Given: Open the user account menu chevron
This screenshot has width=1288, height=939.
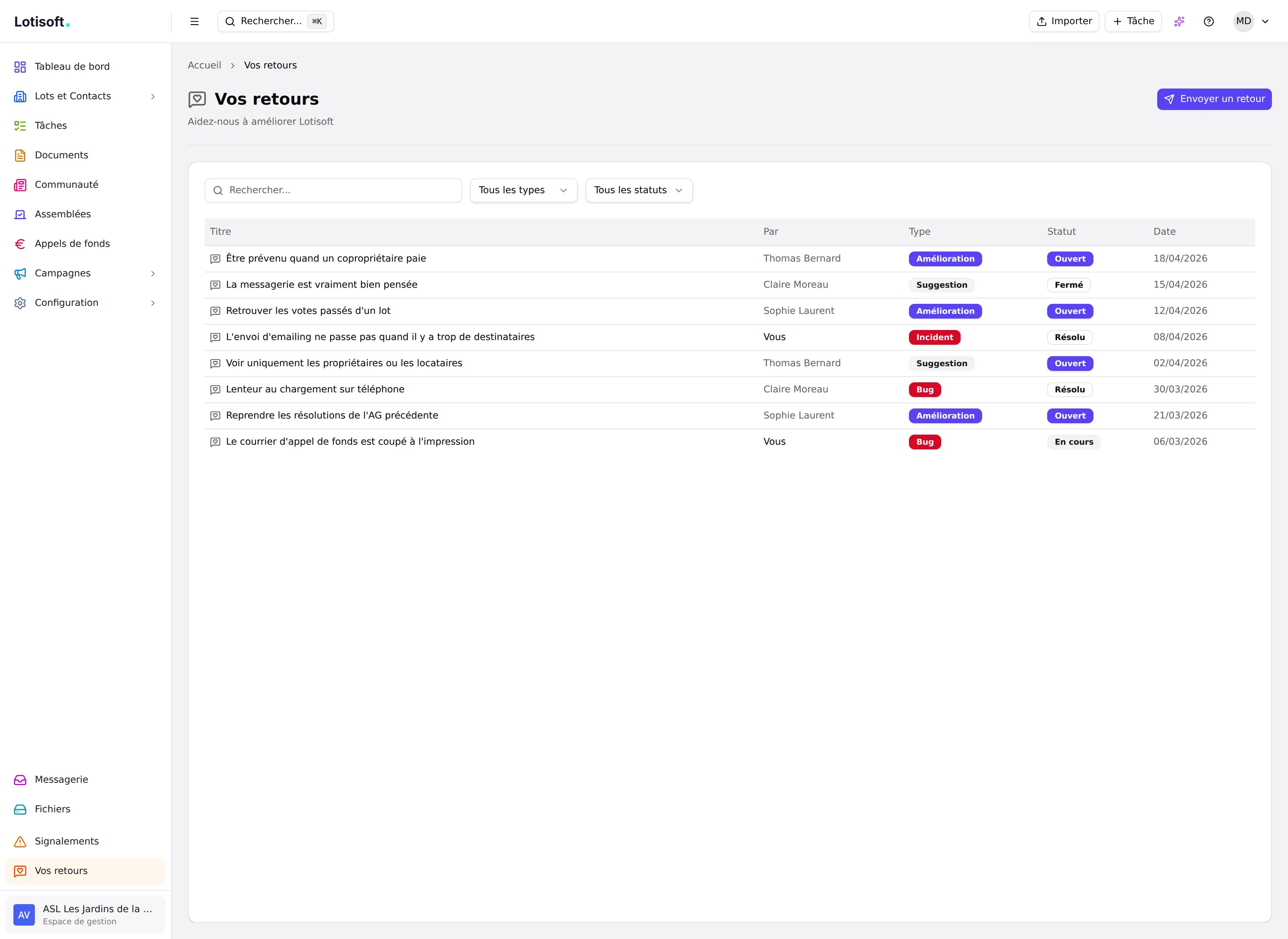Looking at the screenshot, I should (x=1265, y=21).
